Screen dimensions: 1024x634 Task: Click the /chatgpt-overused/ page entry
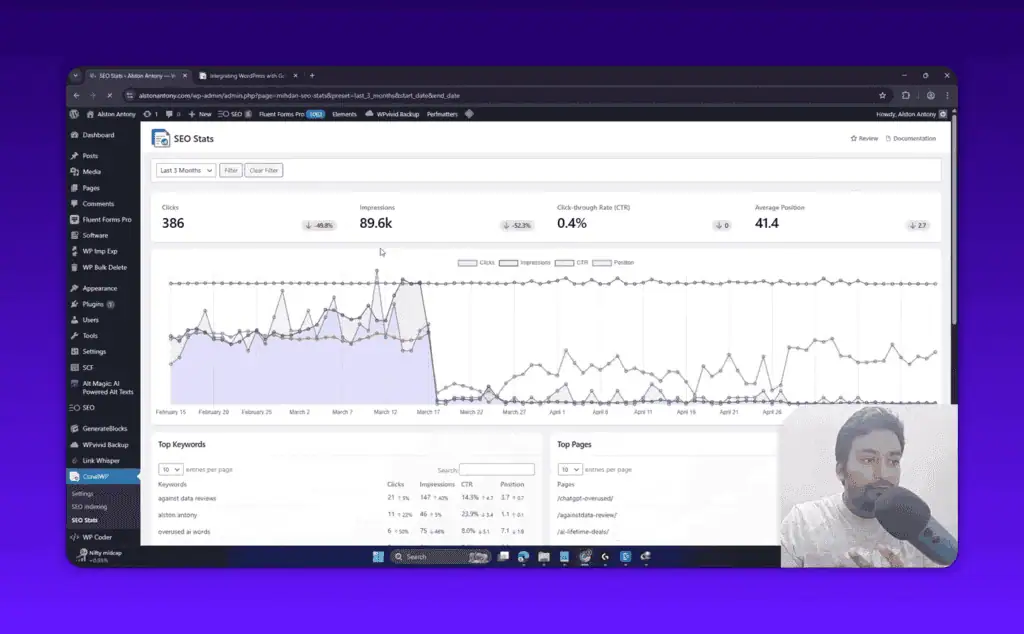coord(585,498)
